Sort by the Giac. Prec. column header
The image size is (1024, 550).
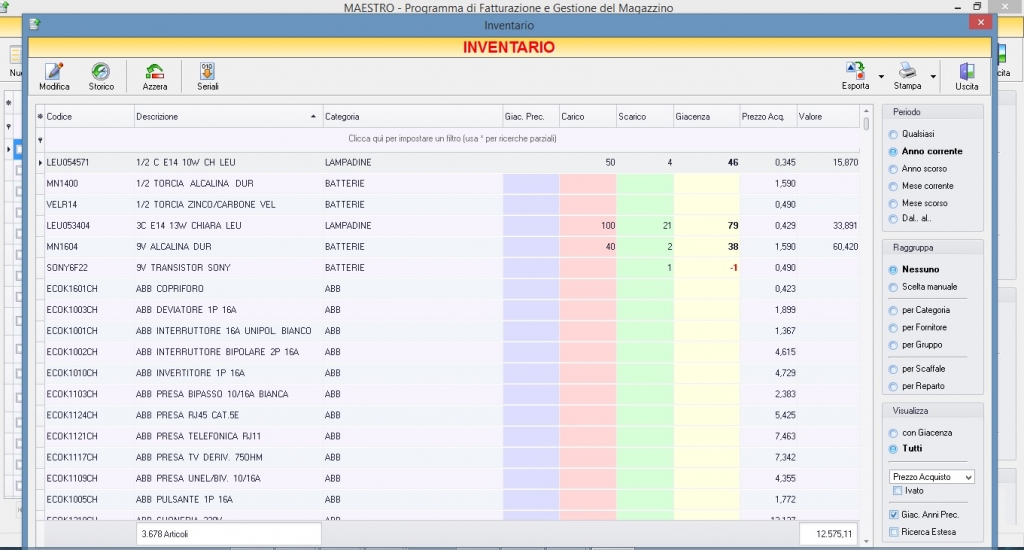point(531,116)
